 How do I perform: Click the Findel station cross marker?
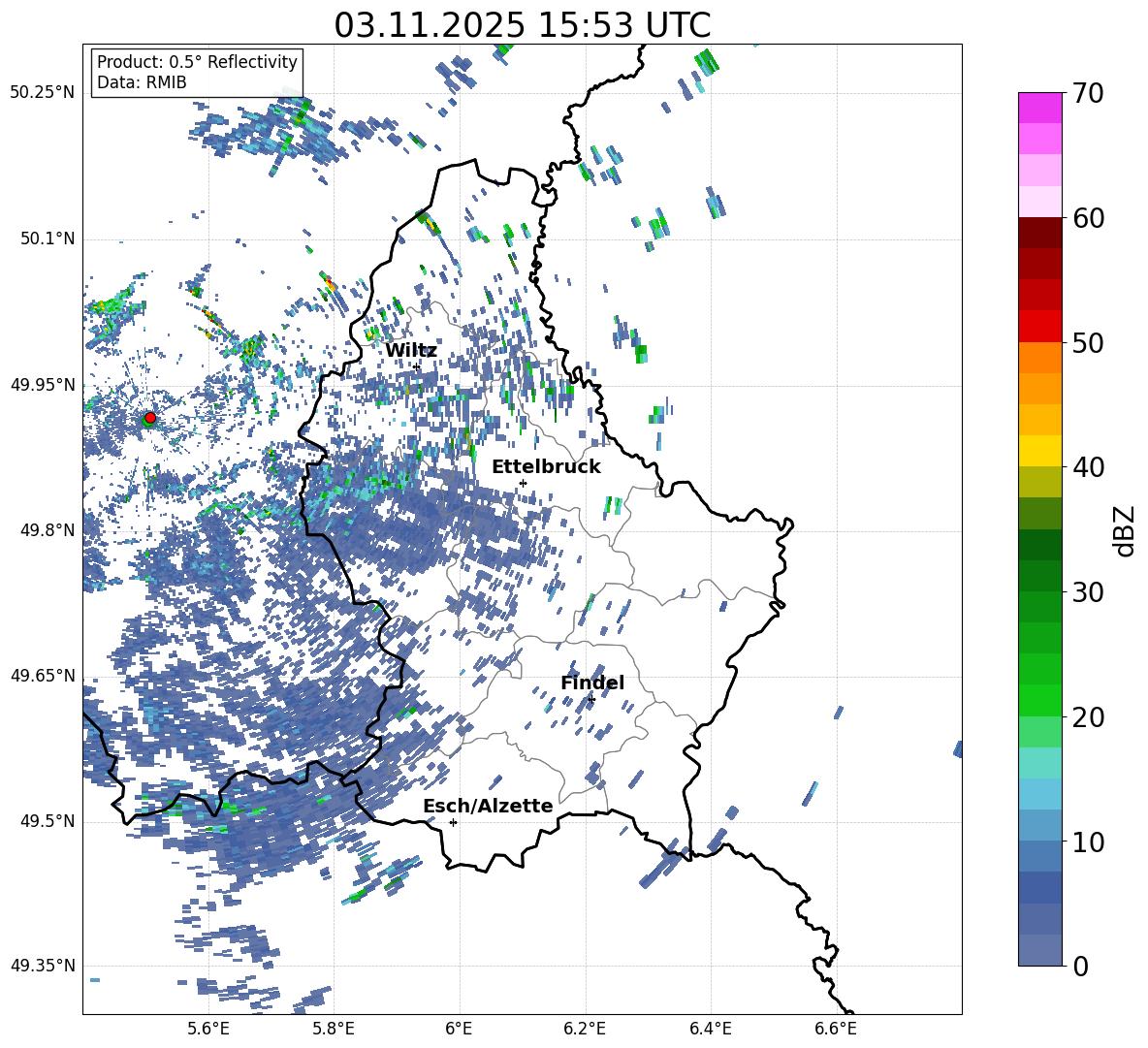pyautogui.click(x=591, y=699)
